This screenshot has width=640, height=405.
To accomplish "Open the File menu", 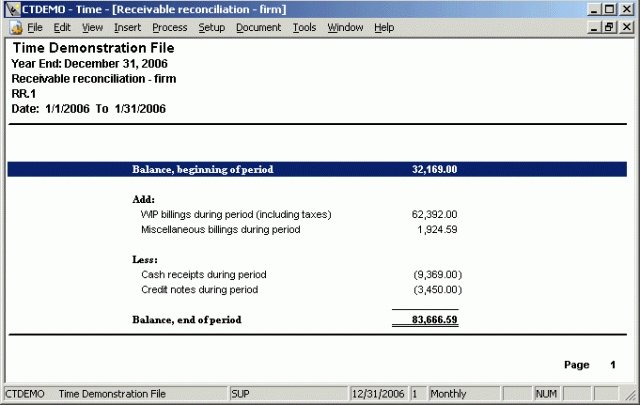I will tap(35, 27).
